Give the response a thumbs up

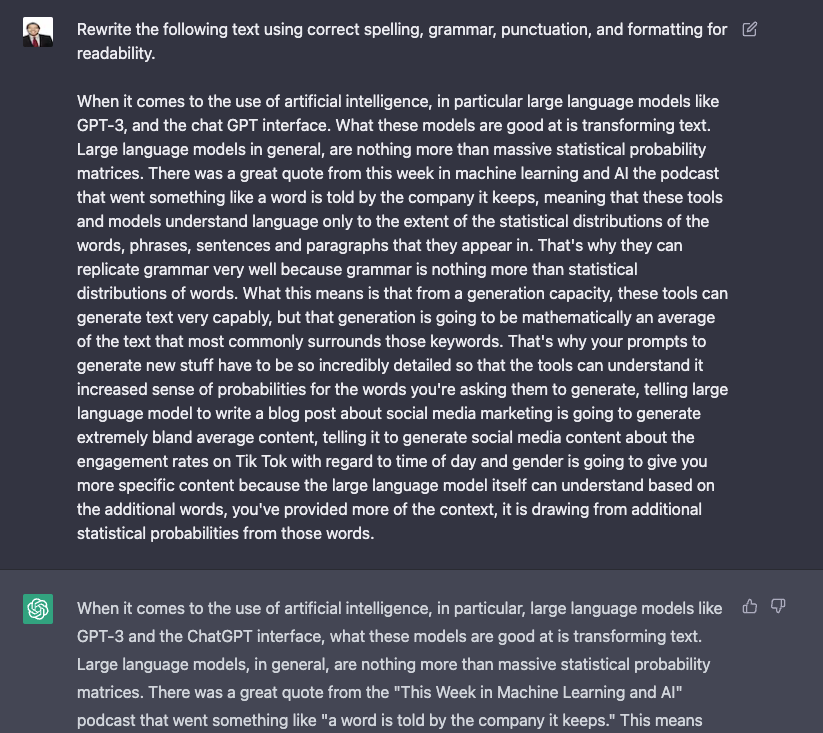(750, 607)
